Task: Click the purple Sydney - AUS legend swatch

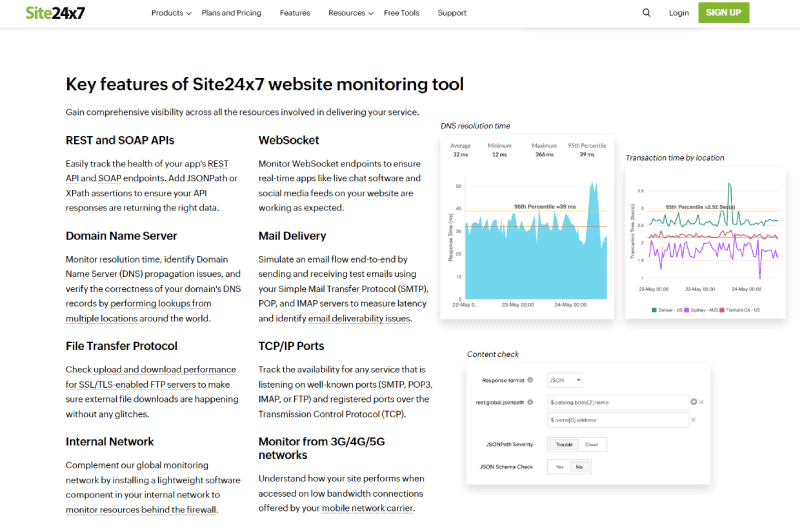Action: click(687, 310)
